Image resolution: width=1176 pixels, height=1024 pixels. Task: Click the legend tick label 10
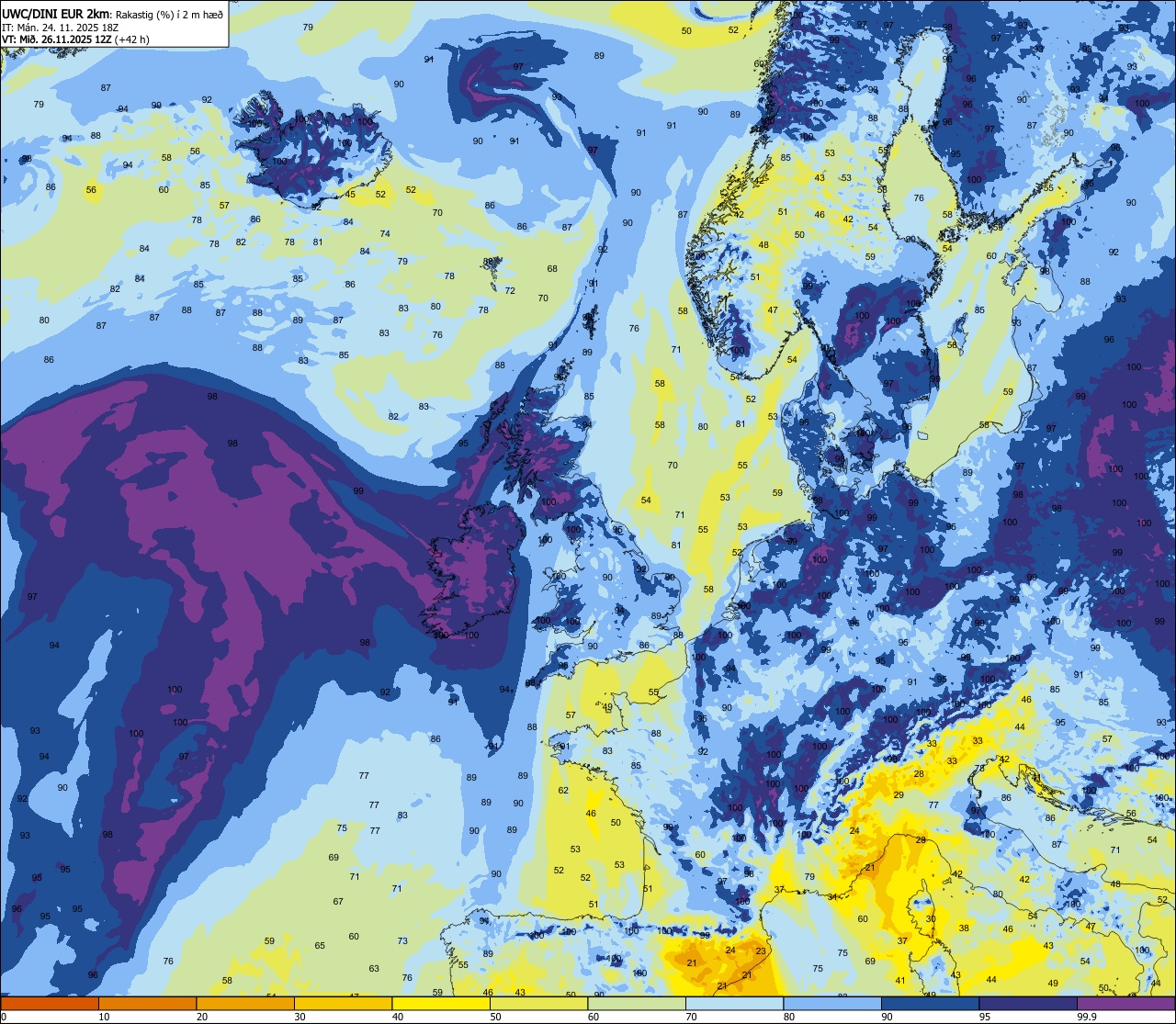point(104,1017)
